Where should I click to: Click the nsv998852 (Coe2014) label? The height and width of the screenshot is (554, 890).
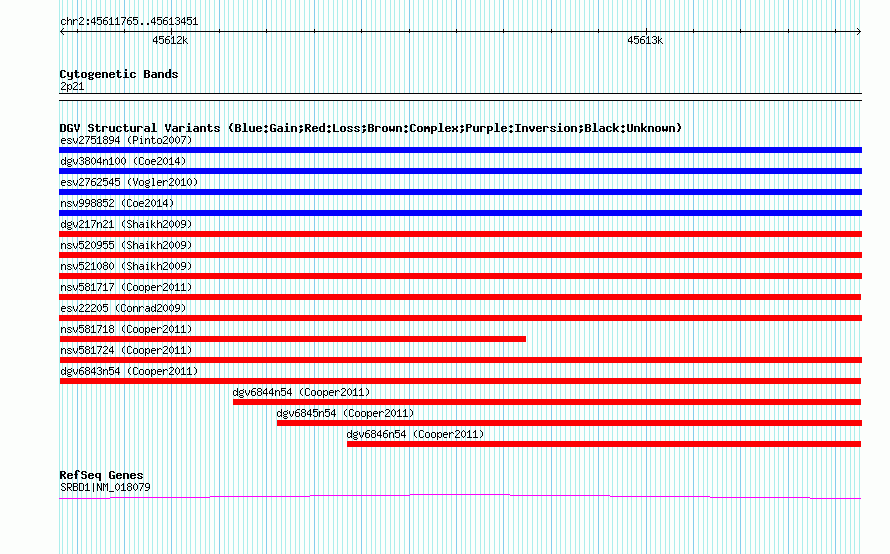[x=117, y=203]
